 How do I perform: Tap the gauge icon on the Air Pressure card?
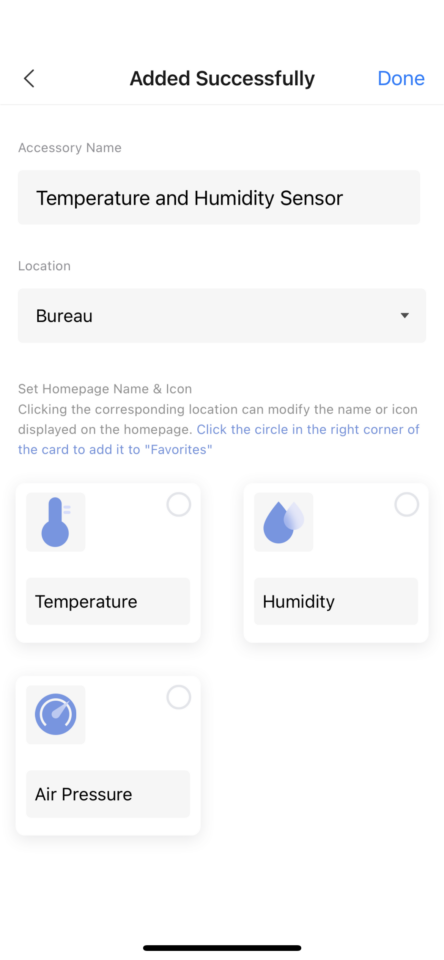coord(56,714)
